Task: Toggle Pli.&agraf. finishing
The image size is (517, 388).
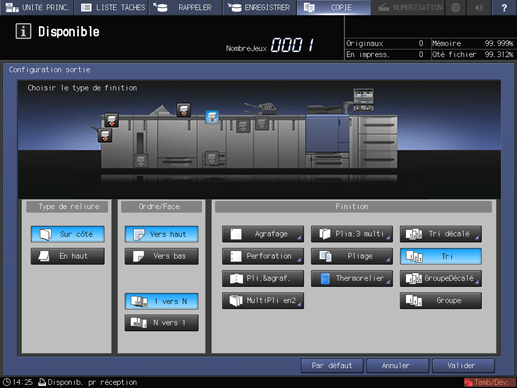Action: pos(263,278)
